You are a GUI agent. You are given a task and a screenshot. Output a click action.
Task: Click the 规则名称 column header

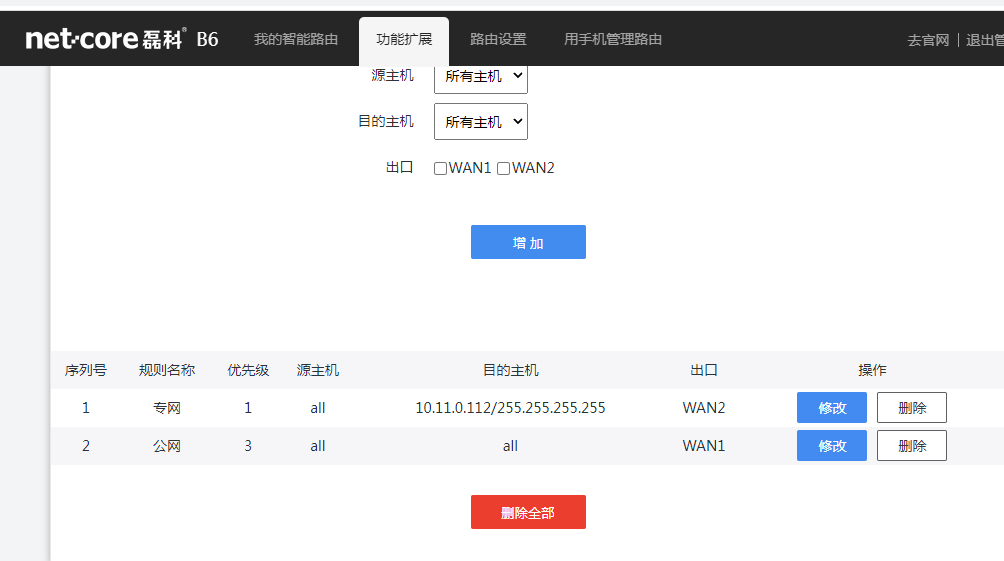(x=166, y=370)
